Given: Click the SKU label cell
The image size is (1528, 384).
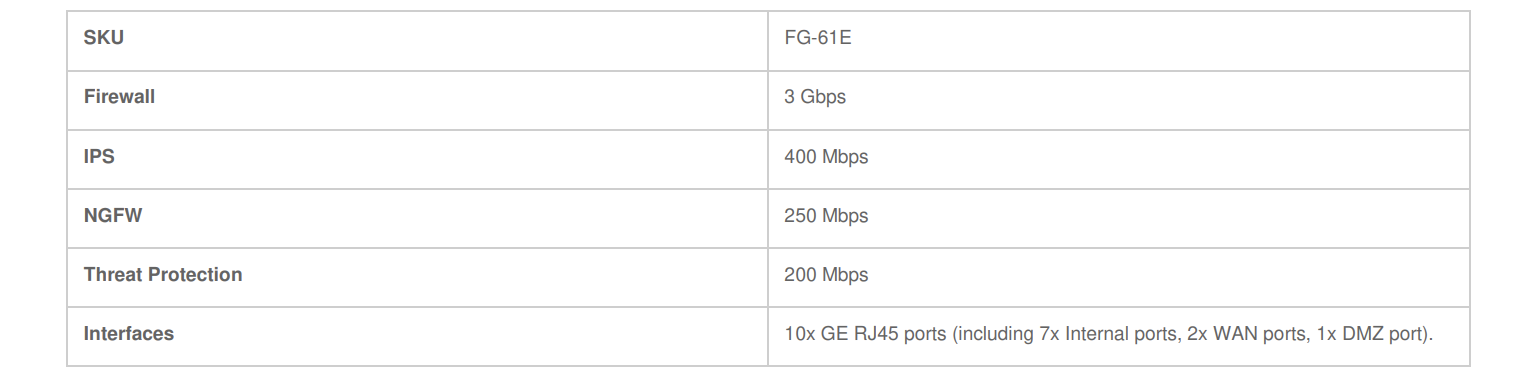Looking at the screenshot, I should 417,41.
